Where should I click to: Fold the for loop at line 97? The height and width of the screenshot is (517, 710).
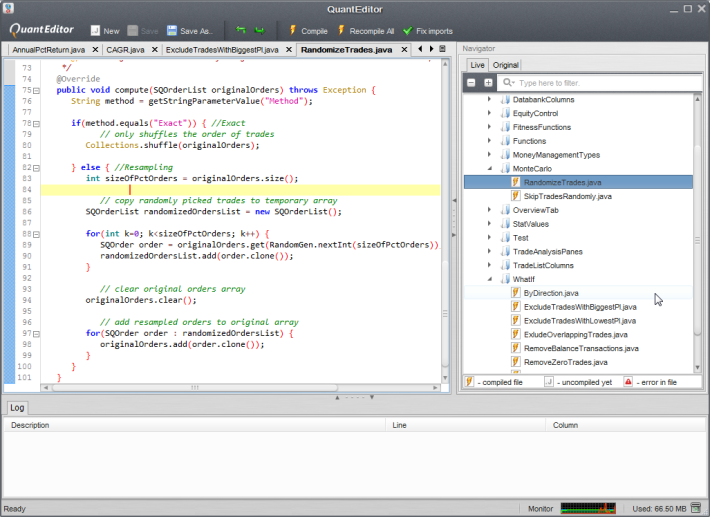pos(36,334)
